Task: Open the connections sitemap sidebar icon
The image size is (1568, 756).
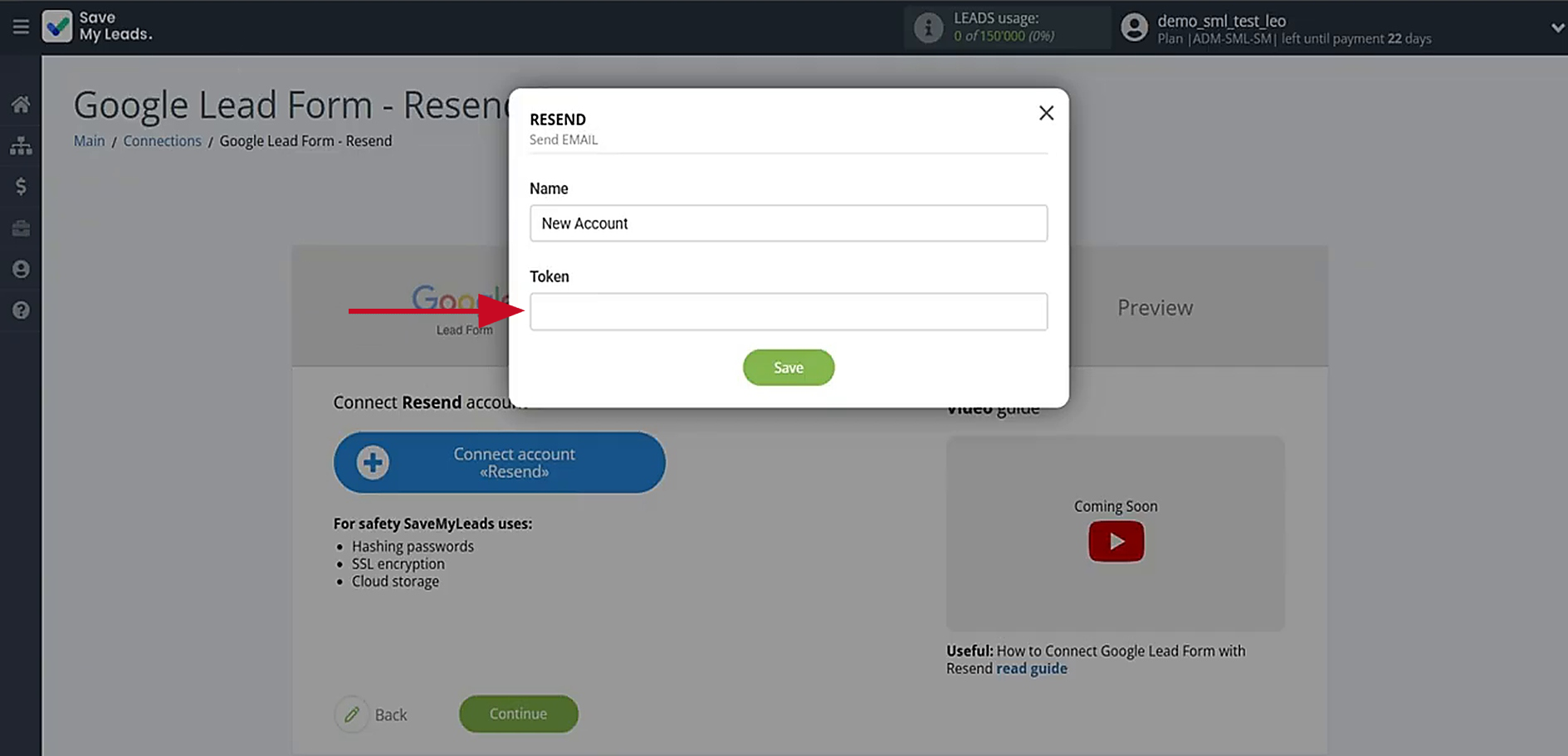Action: tap(21, 145)
